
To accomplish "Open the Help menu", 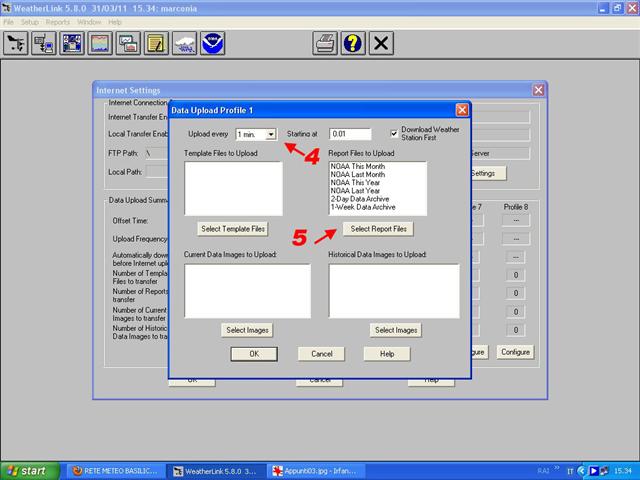I will [115, 22].
